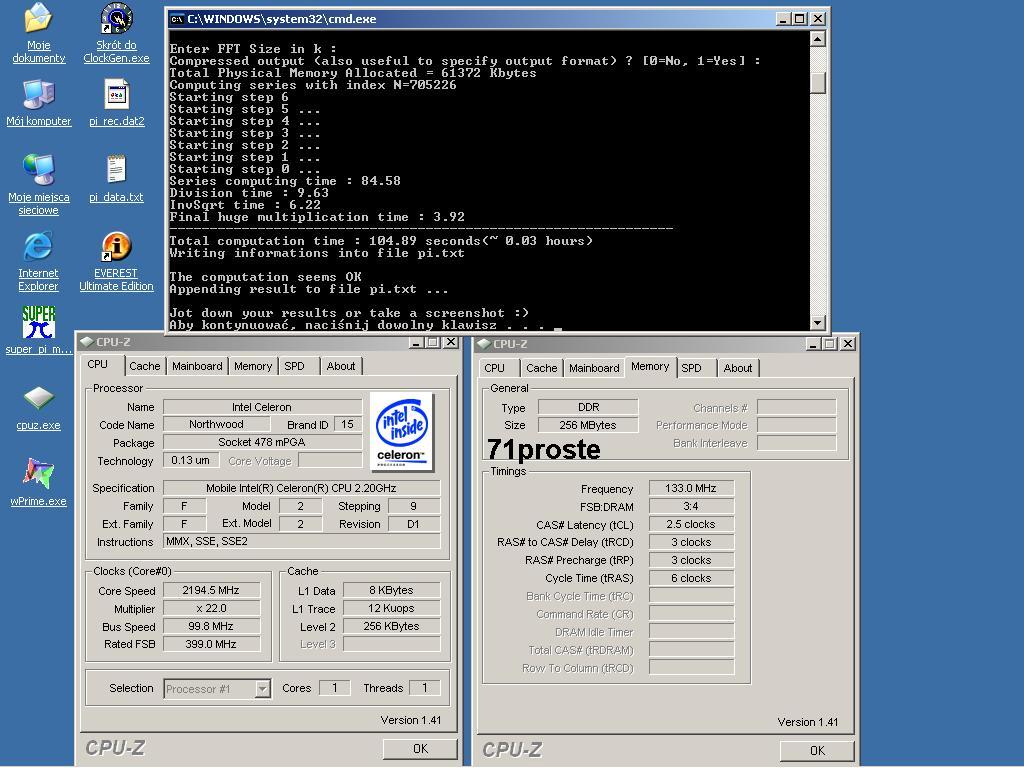Open About tab in left CPU-Z window

pos(341,366)
